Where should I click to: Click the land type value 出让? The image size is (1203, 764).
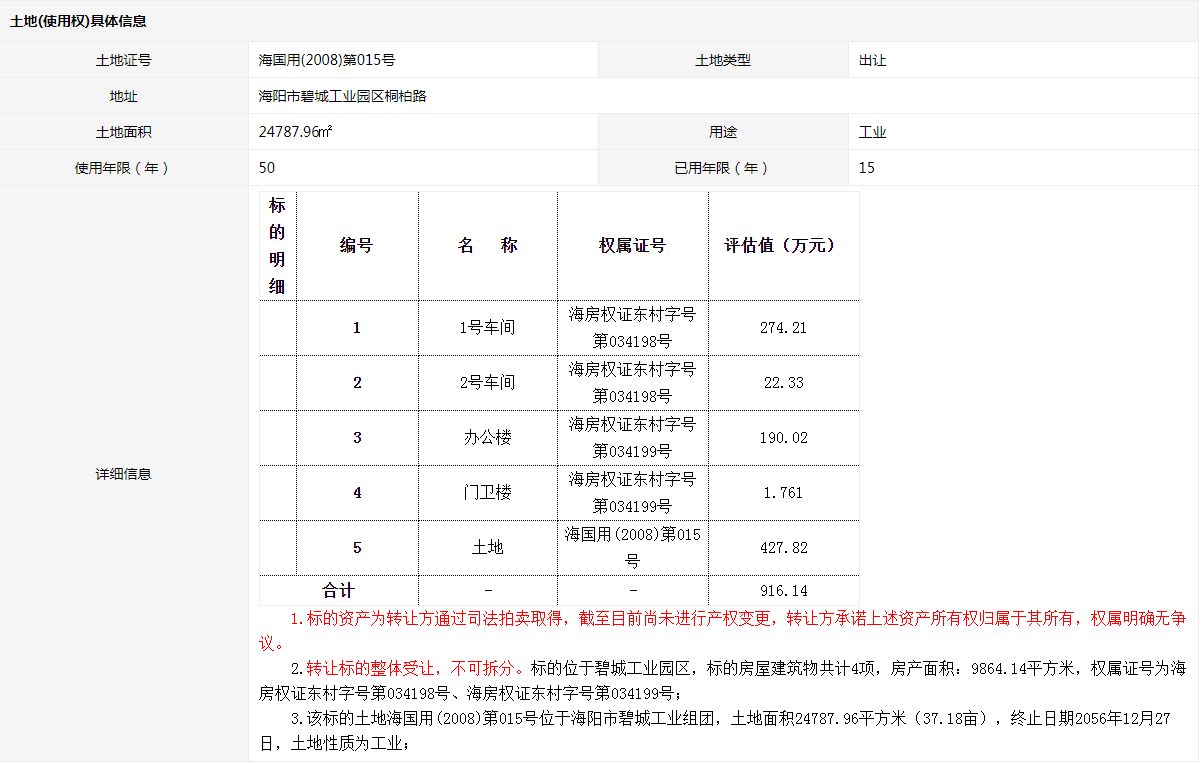(873, 60)
